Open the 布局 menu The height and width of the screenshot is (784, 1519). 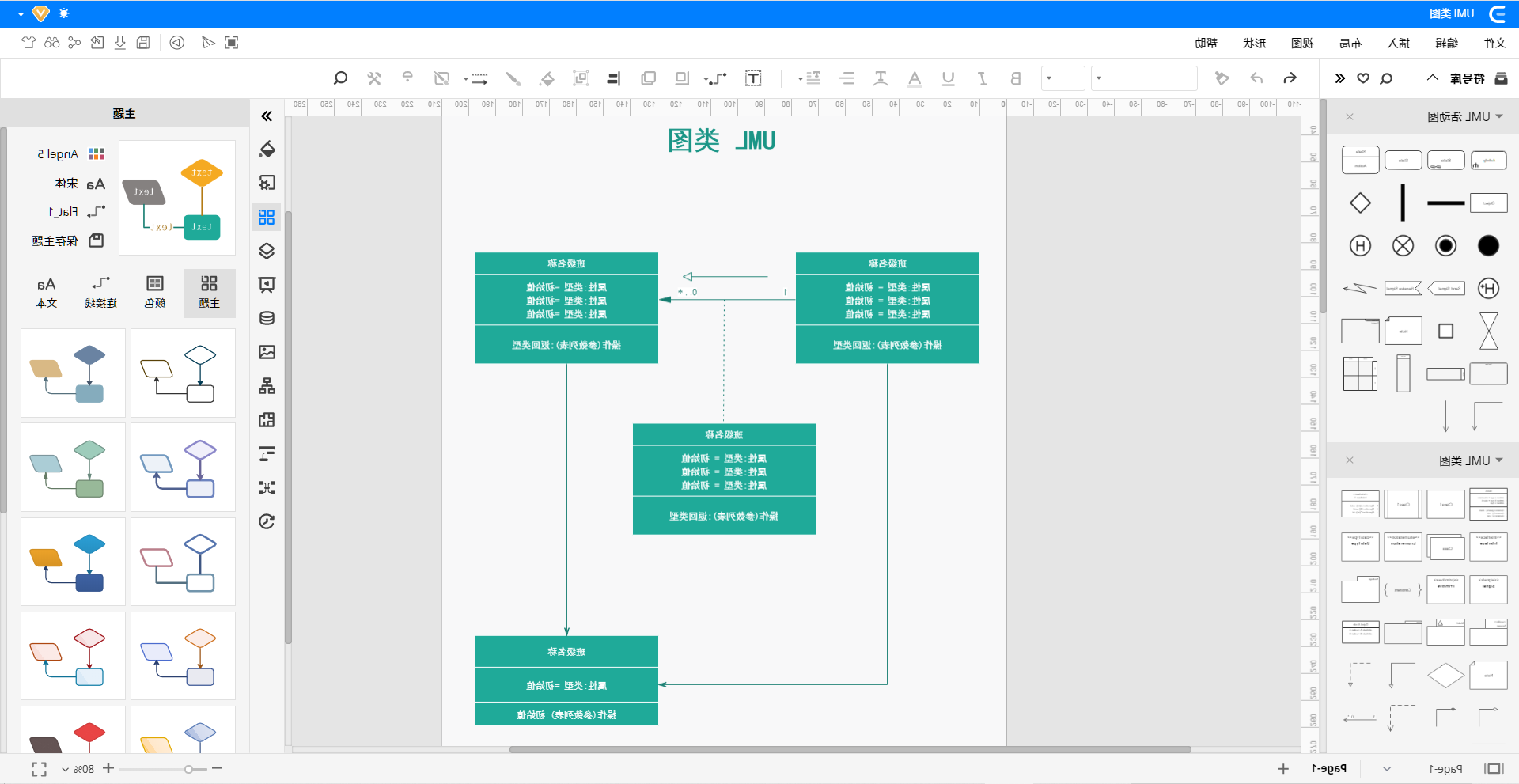1350,43
